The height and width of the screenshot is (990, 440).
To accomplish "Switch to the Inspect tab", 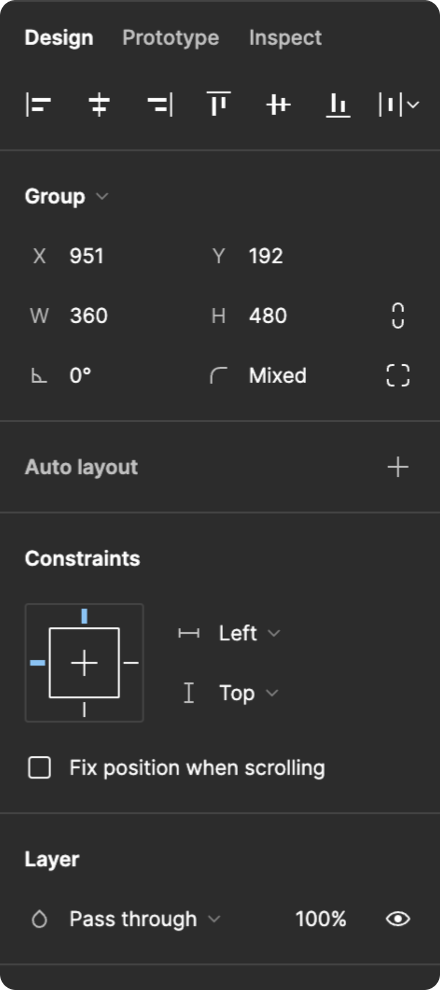I will click(x=285, y=38).
